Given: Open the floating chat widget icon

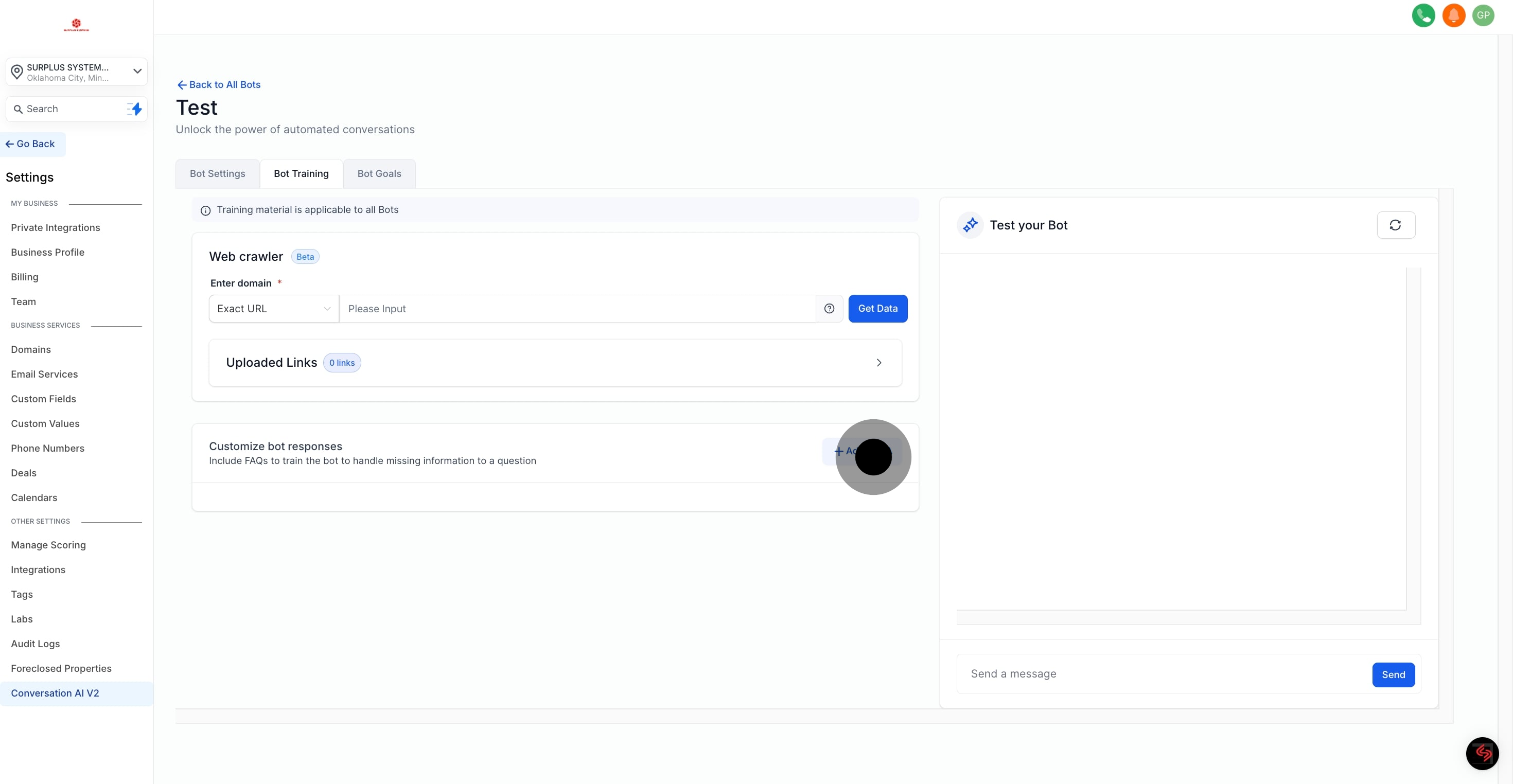Looking at the screenshot, I should [1482, 753].
